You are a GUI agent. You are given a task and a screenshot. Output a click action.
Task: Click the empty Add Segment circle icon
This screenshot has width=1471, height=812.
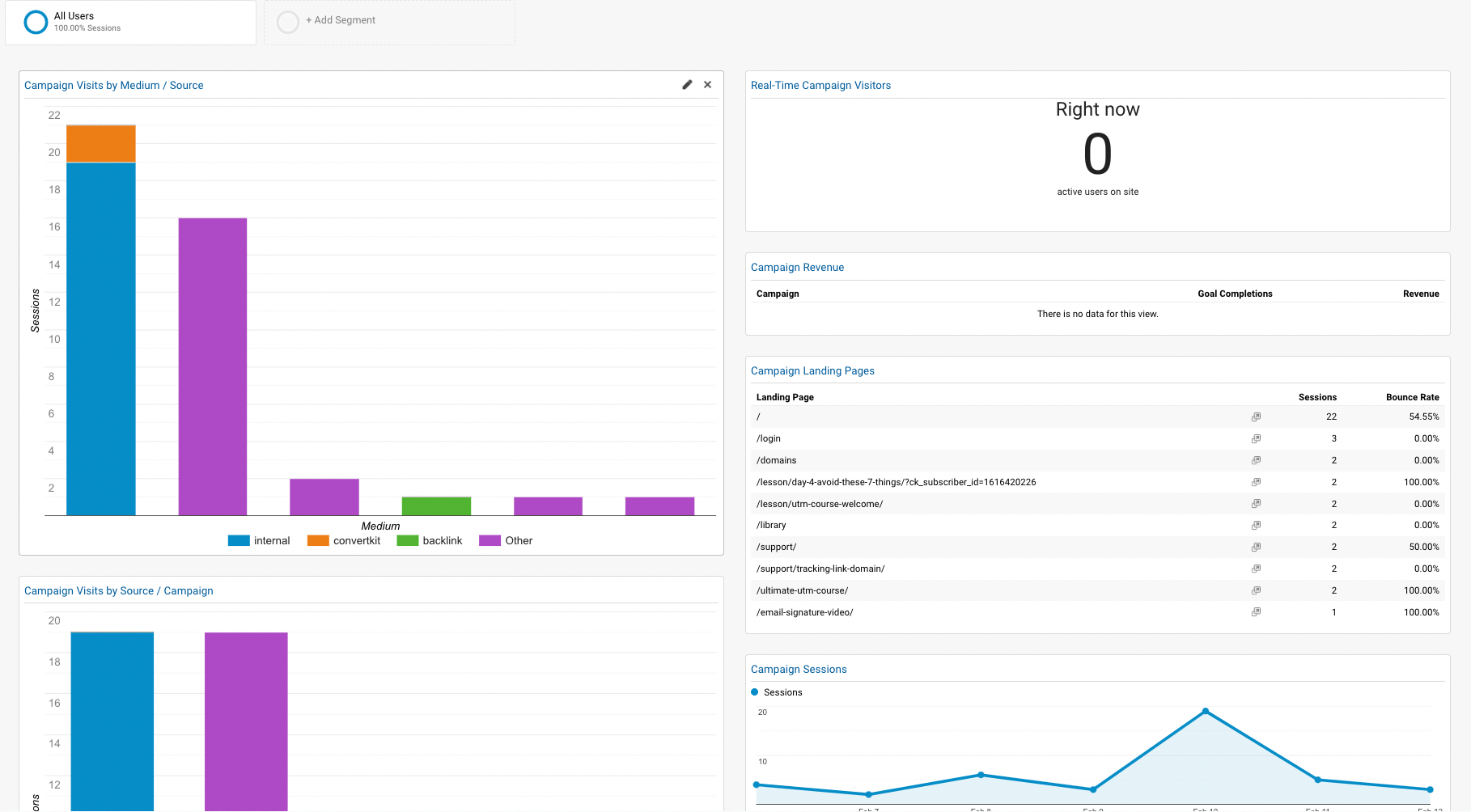288,22
